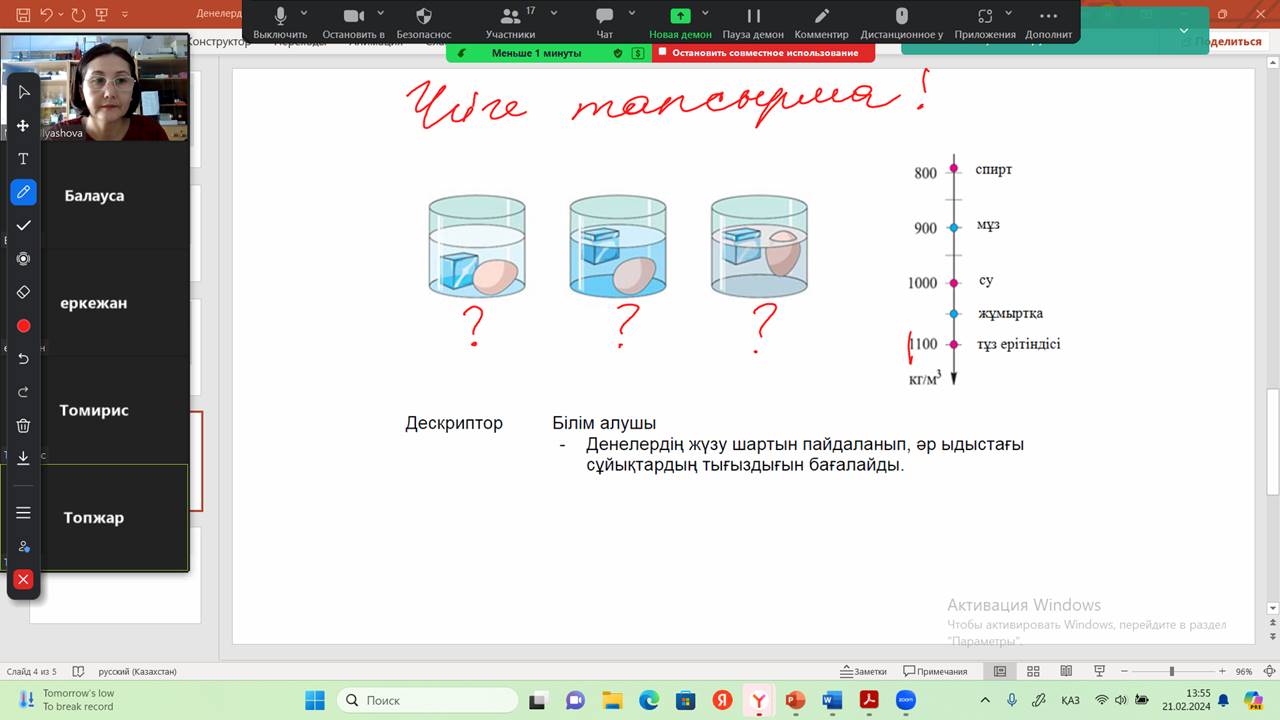The height and width of the screenshot is (720, 1280).
Task: Click the annotator names icon in toolbar
Action: (24, 547)
